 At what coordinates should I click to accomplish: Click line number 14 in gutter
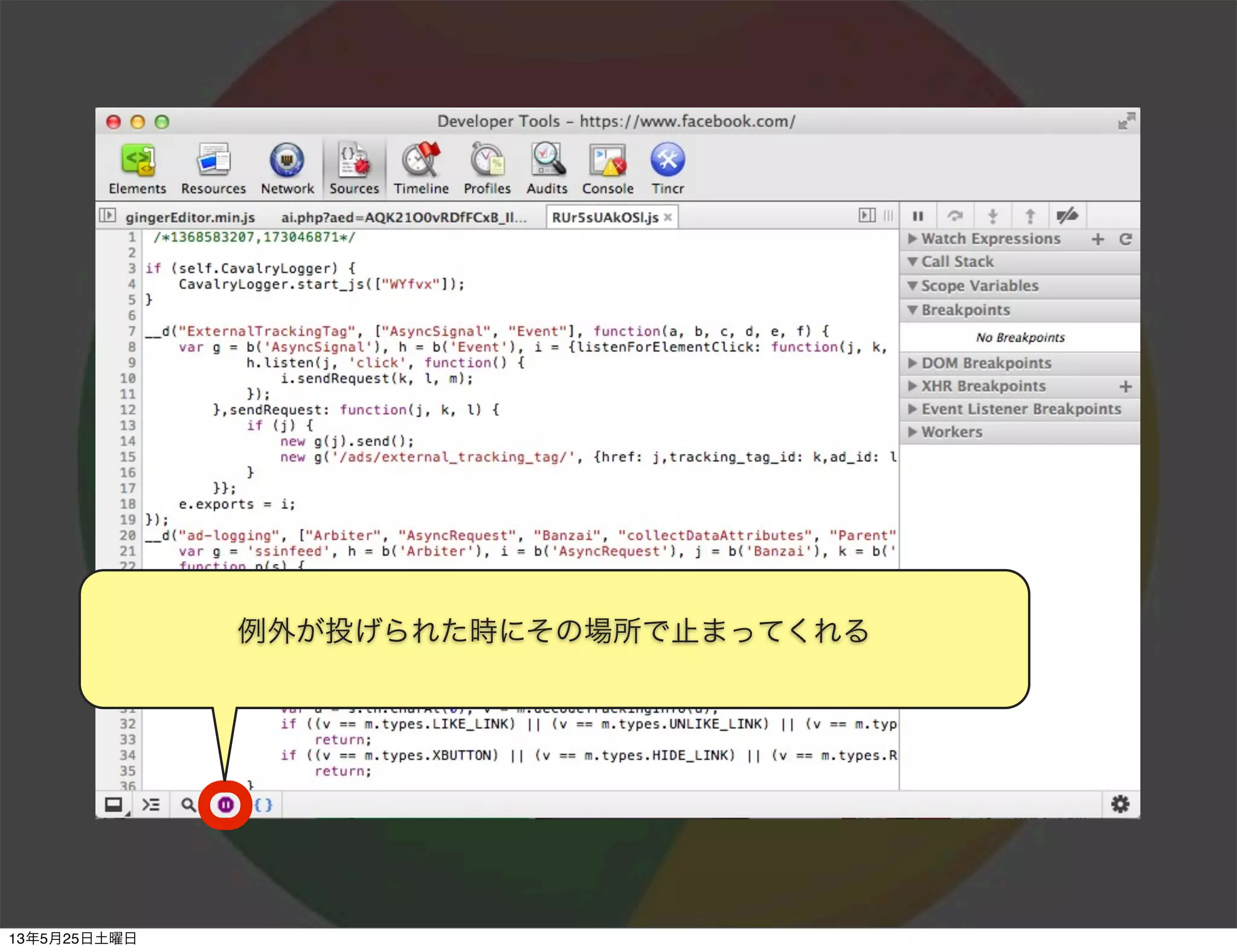point(127,441)
